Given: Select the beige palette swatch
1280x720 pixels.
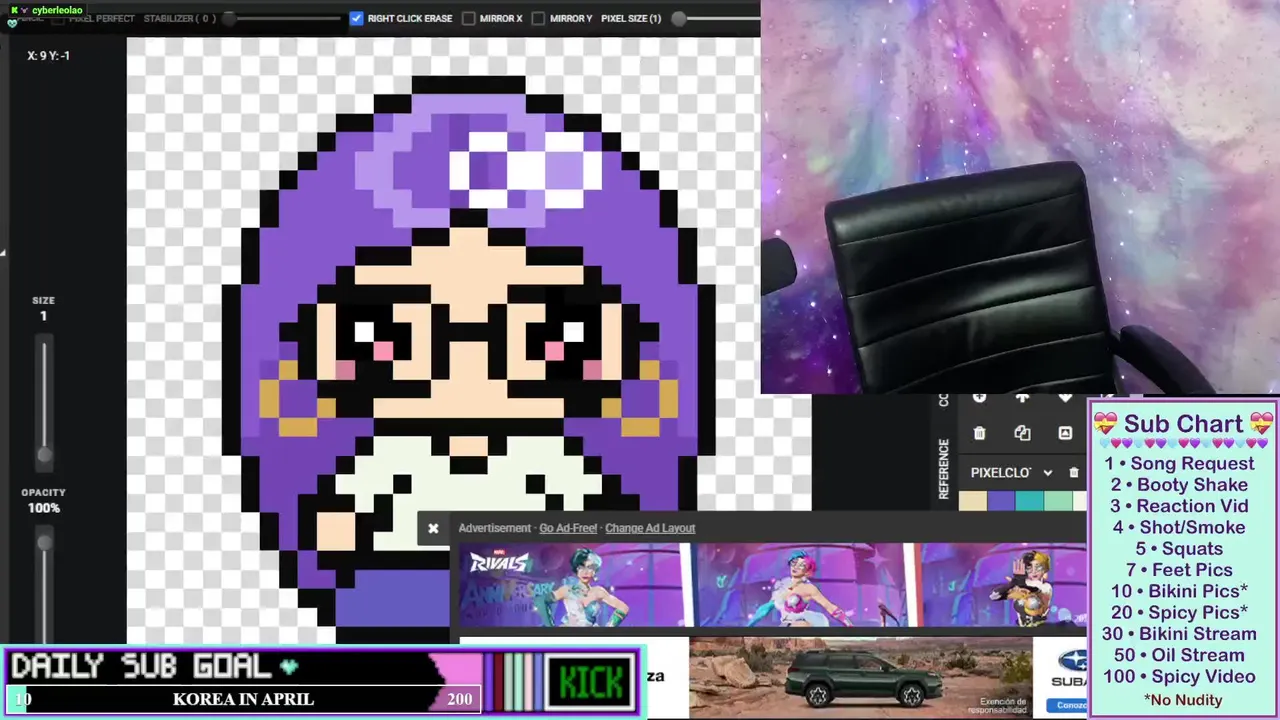Looking at the screenshot, I should tap(973, 501).
